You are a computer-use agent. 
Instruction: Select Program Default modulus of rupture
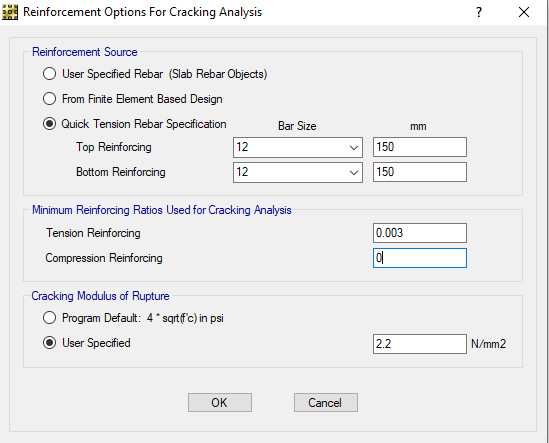tap(49, 318)
